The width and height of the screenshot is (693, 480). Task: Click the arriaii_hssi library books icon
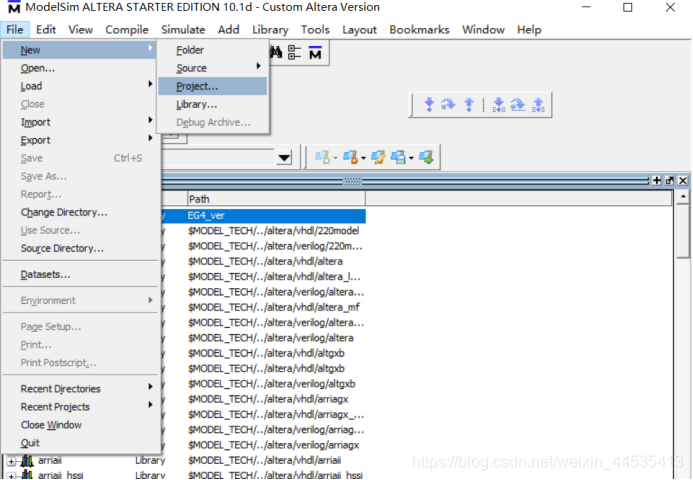click(x=27, y=475)
